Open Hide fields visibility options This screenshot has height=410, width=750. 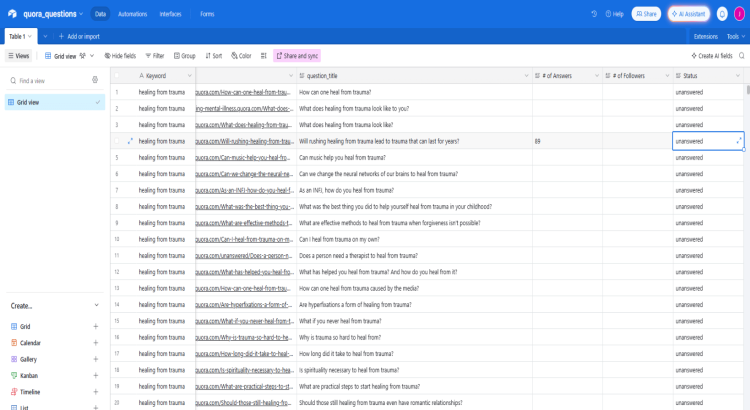coord(120,56)
